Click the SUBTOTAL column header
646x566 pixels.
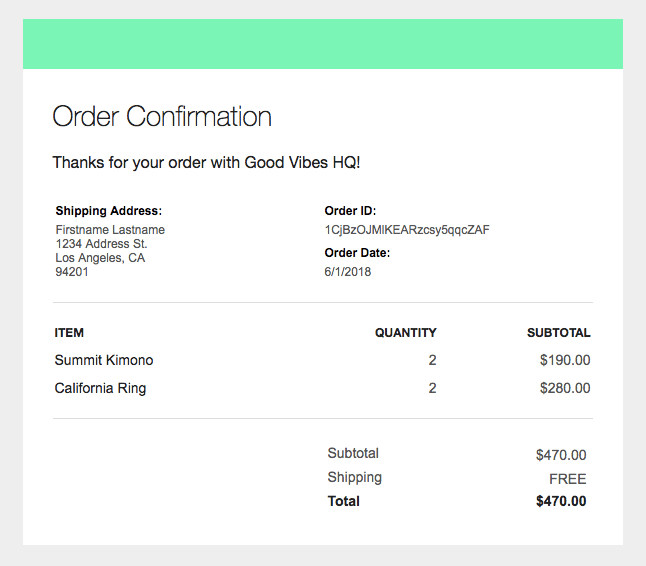pos(559,333)
